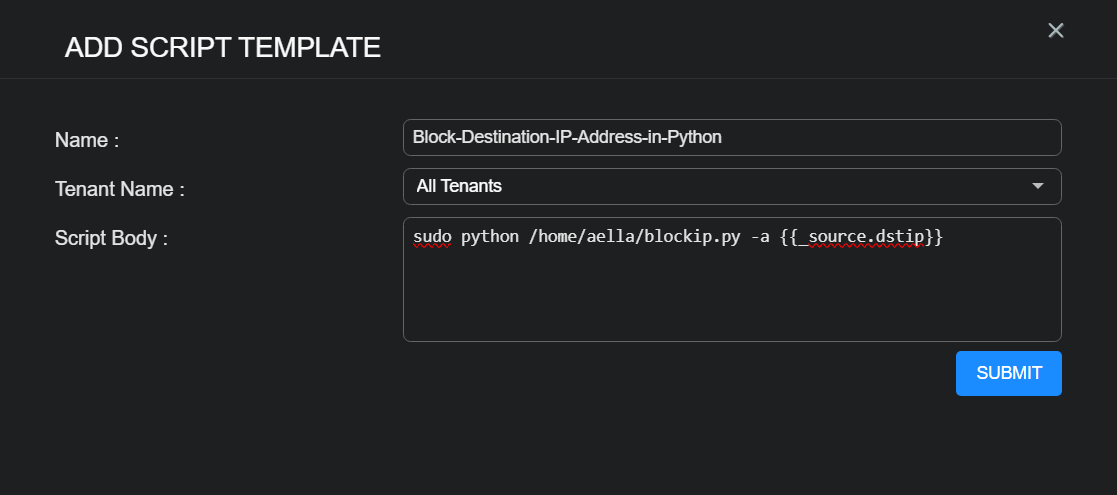
Task: Click the '-a' flag in the script body
Action: click(x=759, y=238)
